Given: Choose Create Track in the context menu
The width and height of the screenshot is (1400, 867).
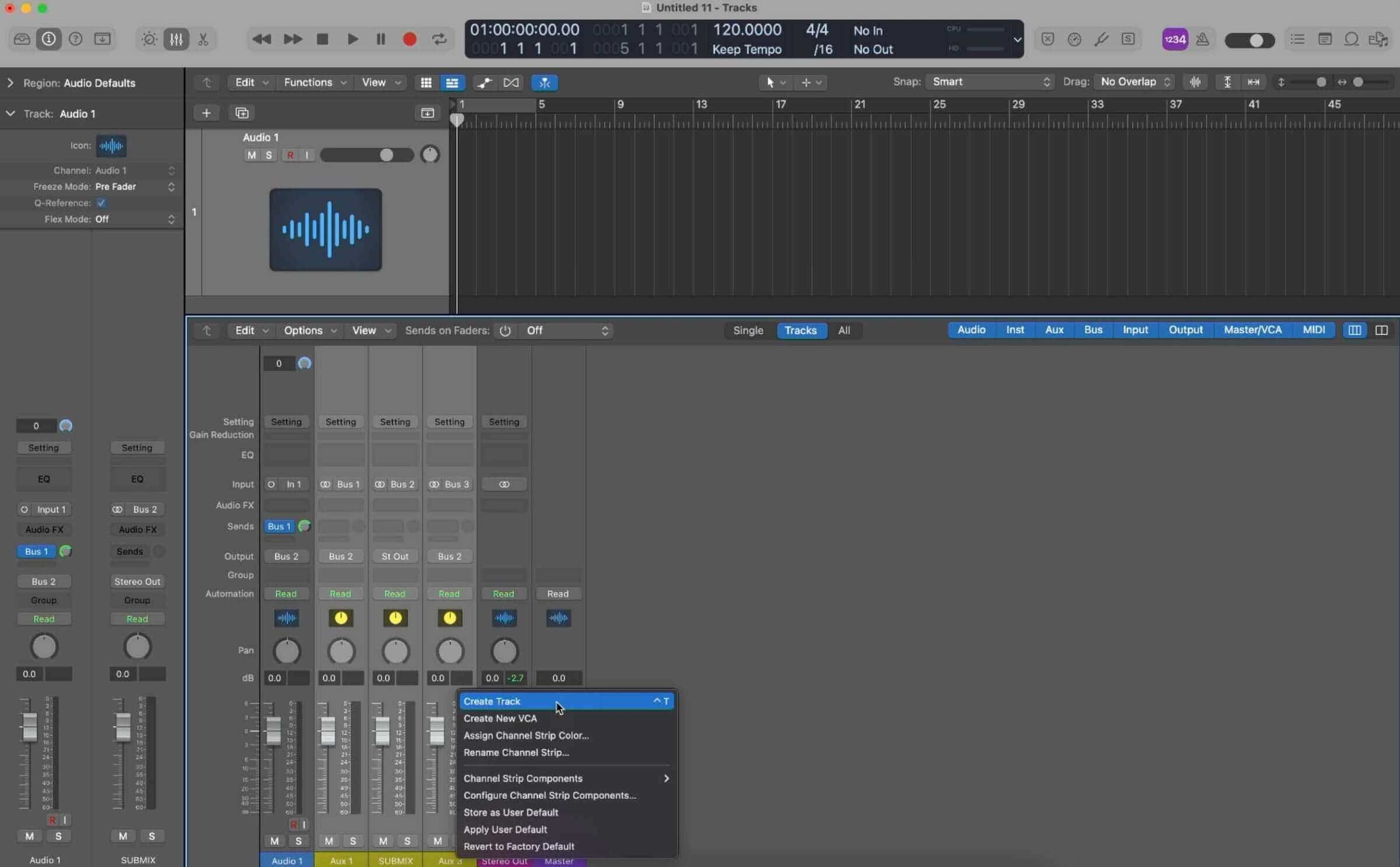Looking at the screenshot, I should click(x=566, y=701).
